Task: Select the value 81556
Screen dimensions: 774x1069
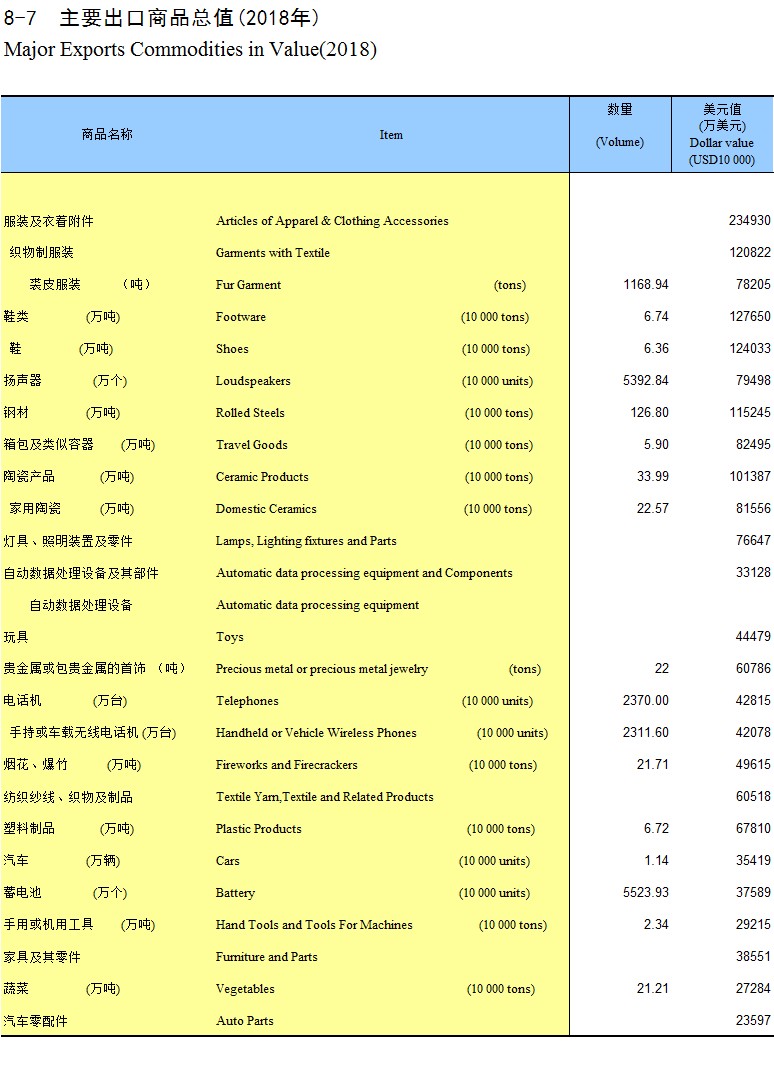Action: (x=753, y=509)
